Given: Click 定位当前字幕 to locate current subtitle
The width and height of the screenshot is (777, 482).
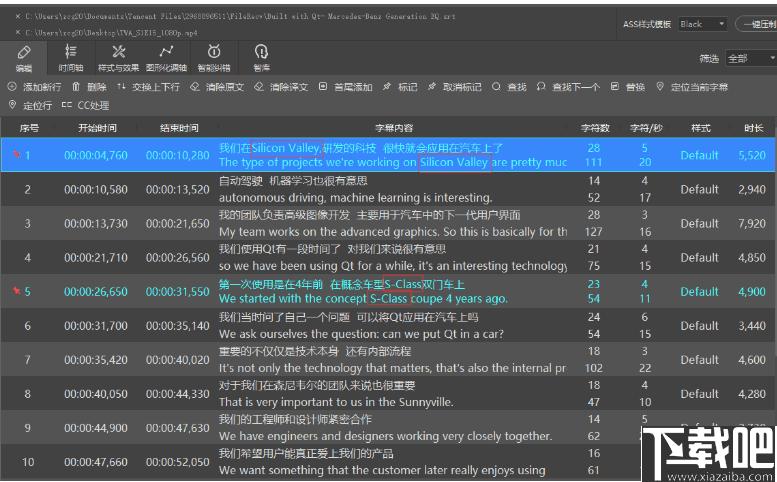Looking at the screenshot, I should point(692,87).
